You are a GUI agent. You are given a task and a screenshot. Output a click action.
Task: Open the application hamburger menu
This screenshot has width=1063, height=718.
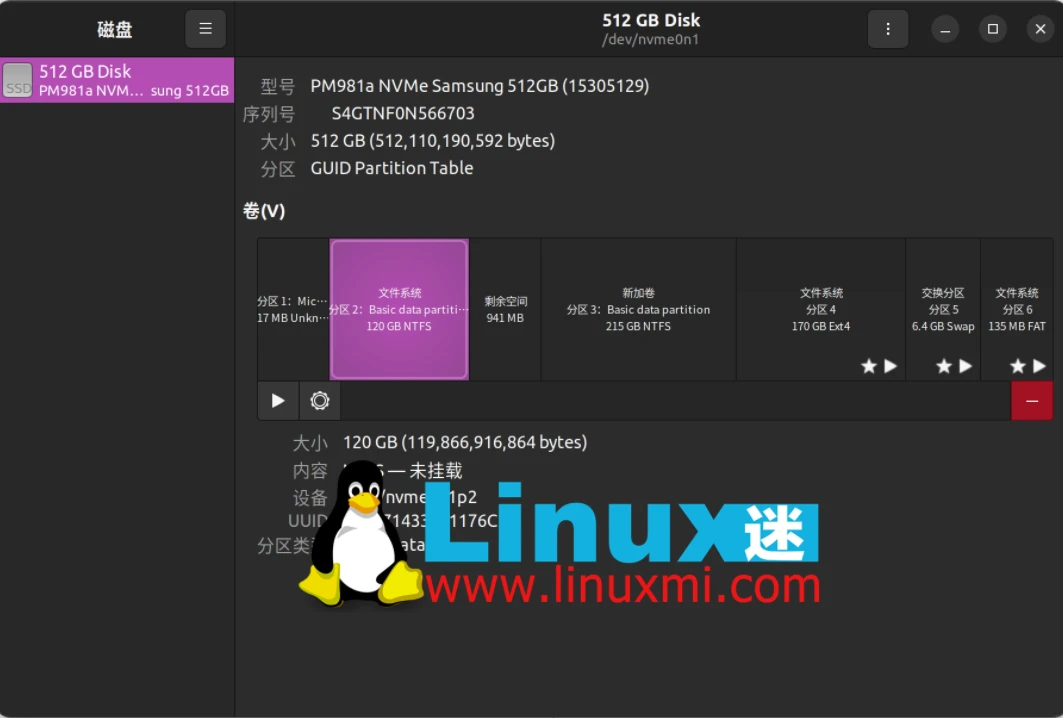tap(205, 29)
